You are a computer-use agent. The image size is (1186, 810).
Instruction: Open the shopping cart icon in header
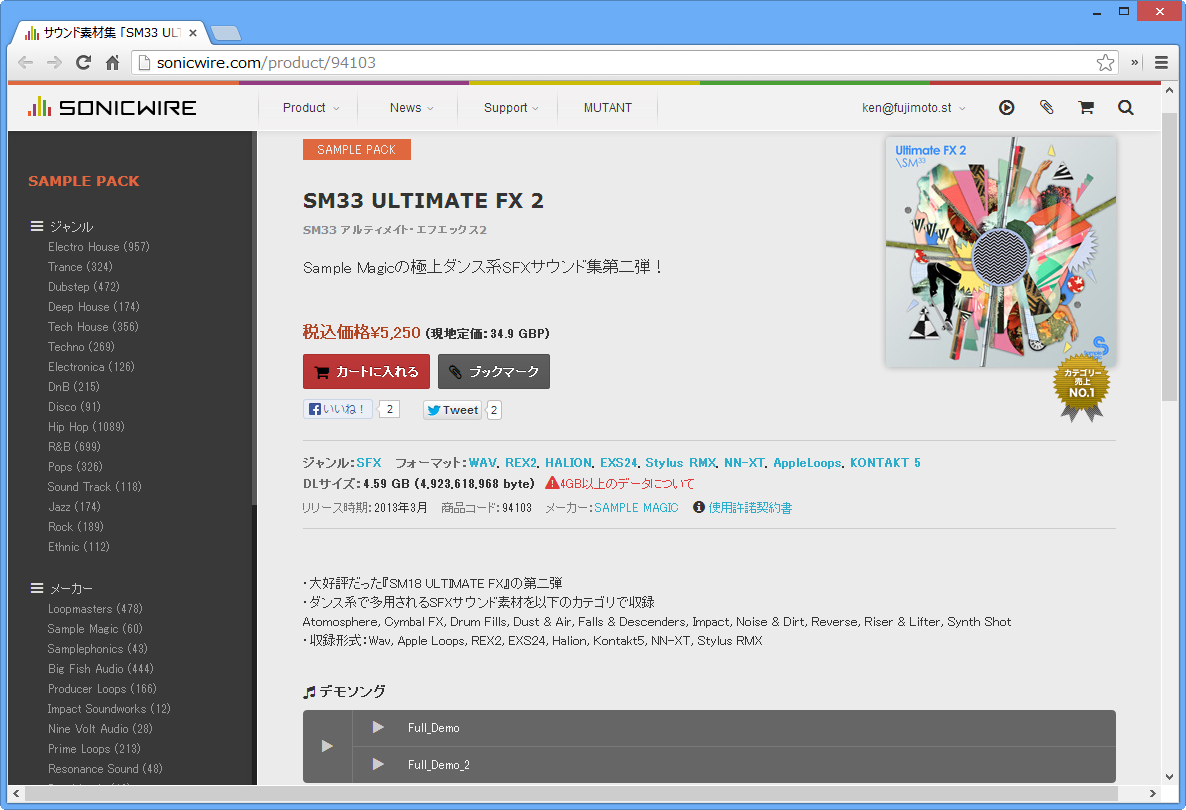click(1086, 107)
